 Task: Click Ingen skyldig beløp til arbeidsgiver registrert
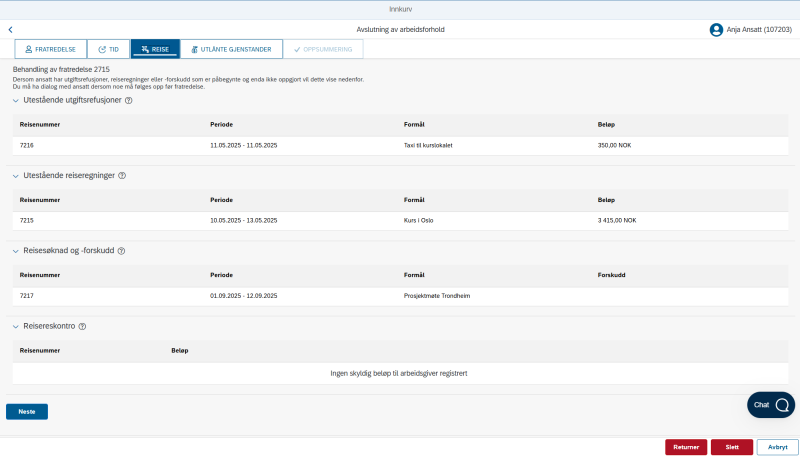click(x=399, y=374)
